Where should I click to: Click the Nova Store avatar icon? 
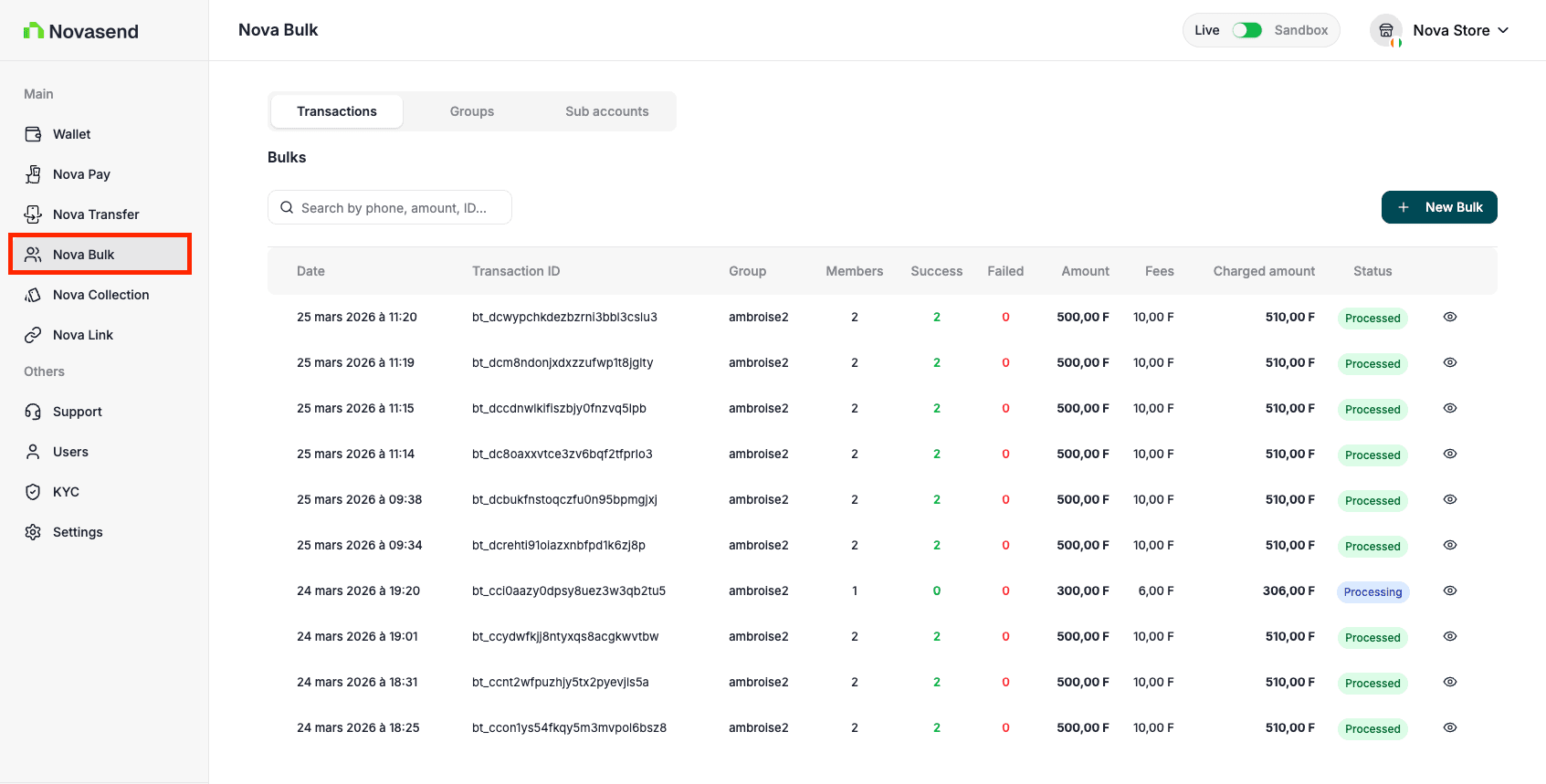1385,30
